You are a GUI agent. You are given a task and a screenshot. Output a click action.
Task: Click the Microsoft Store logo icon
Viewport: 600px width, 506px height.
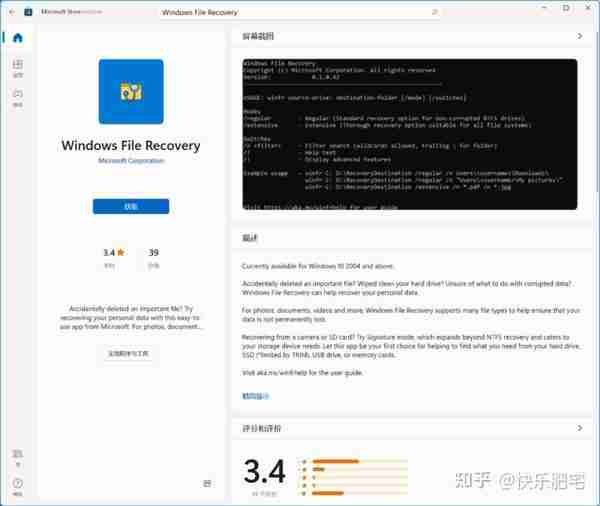28,12
